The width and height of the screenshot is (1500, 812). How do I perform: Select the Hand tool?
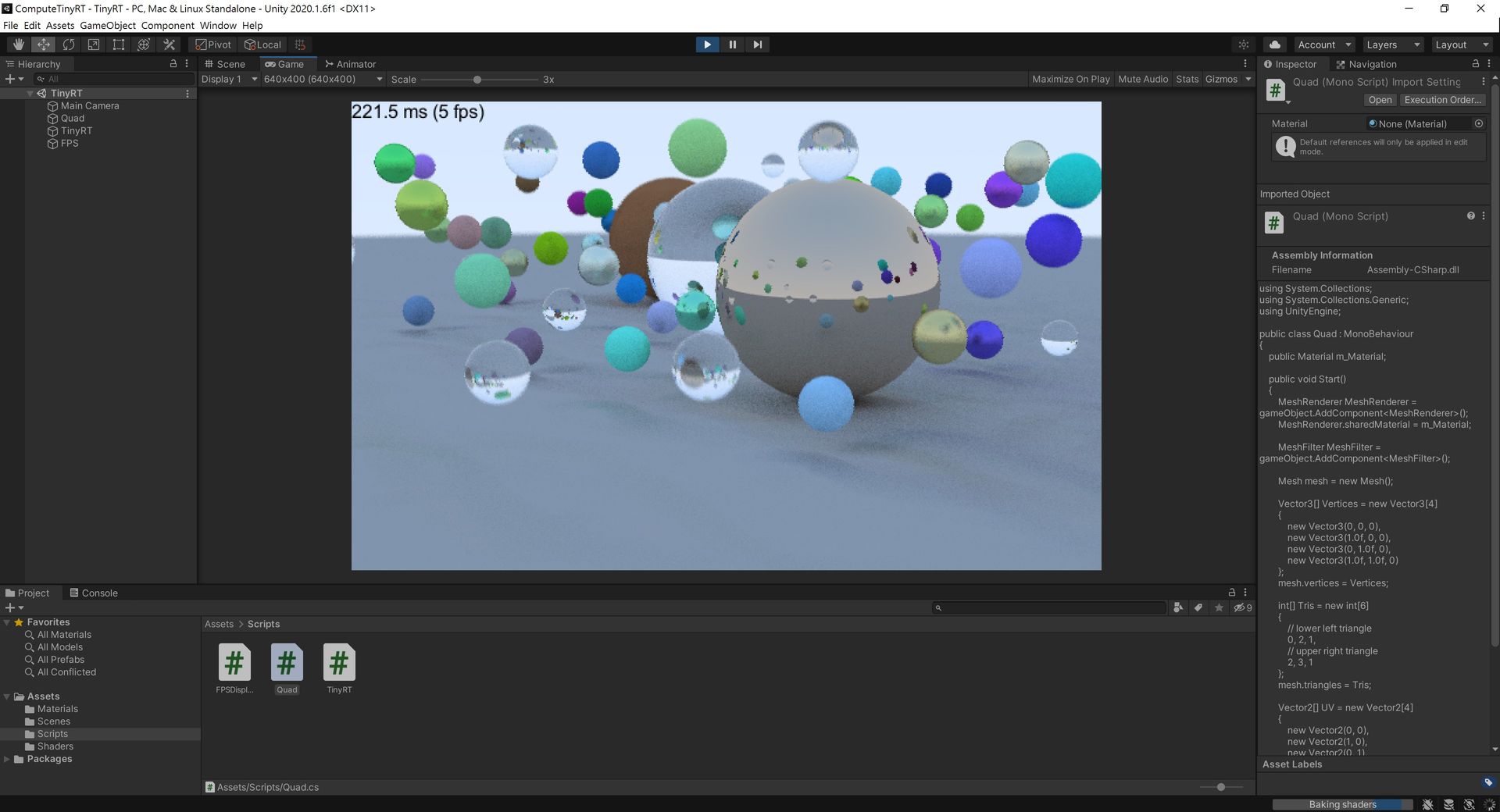click(19, 45)
